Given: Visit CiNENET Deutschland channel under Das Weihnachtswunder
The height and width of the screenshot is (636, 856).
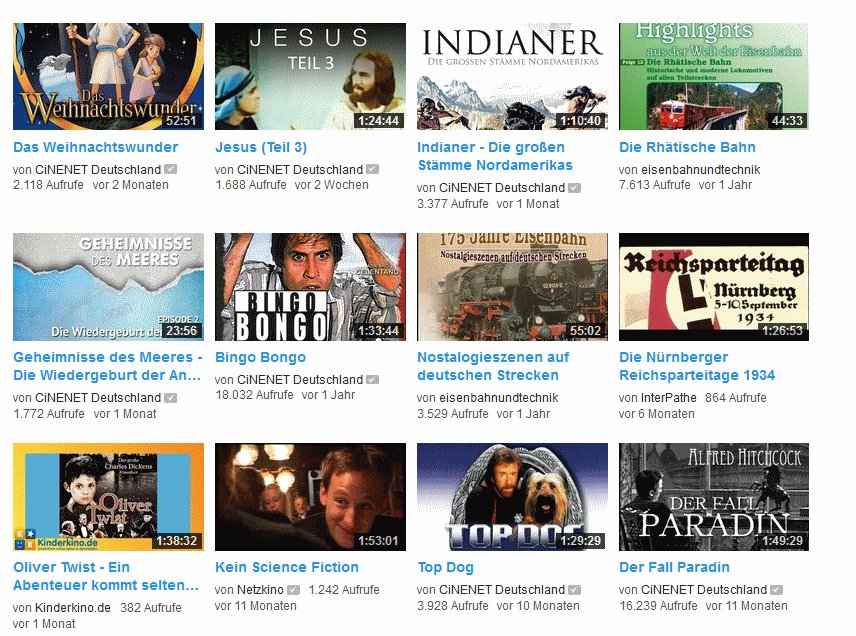Looking at the screenshot, I should [x=98, y=169].
